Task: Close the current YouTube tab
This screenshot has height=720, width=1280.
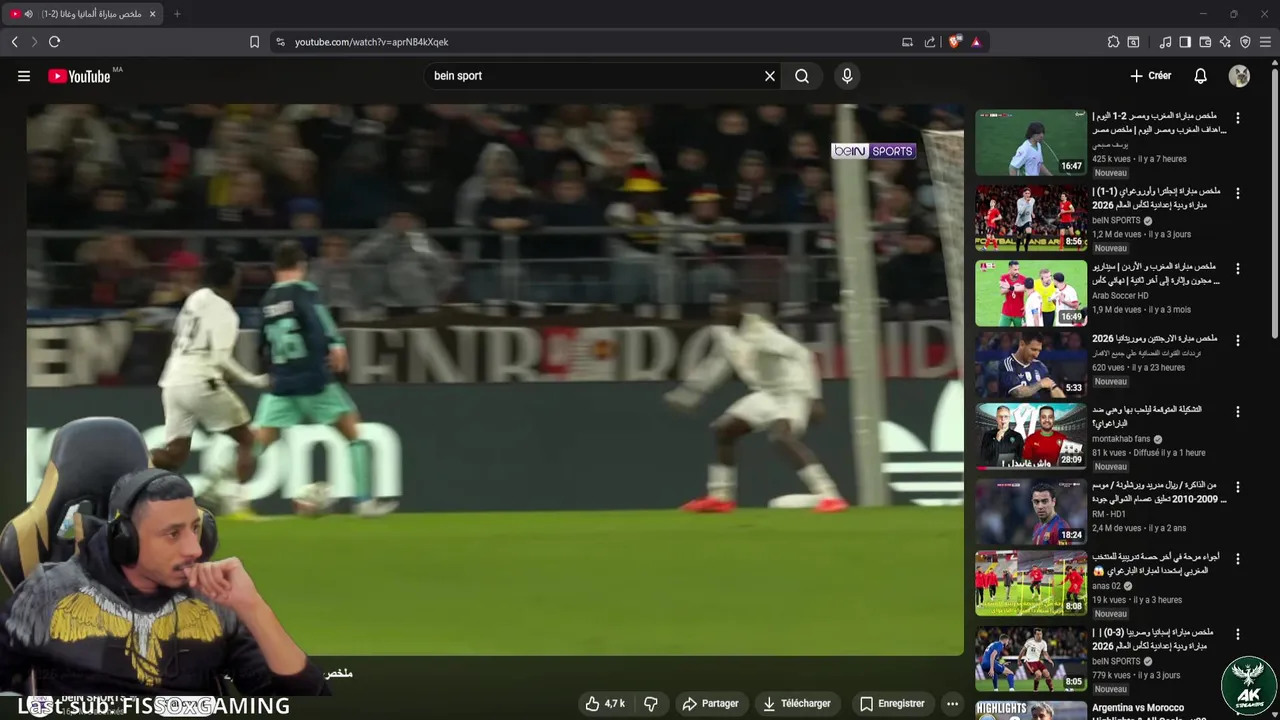Action: (153, 14)
